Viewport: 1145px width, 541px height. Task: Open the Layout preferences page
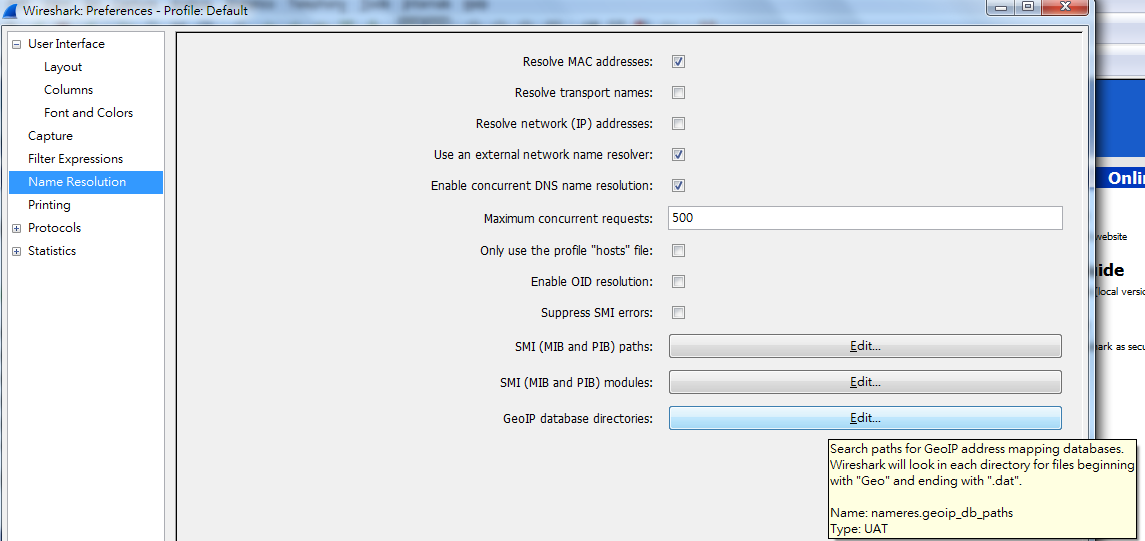(x=63, y=67)
